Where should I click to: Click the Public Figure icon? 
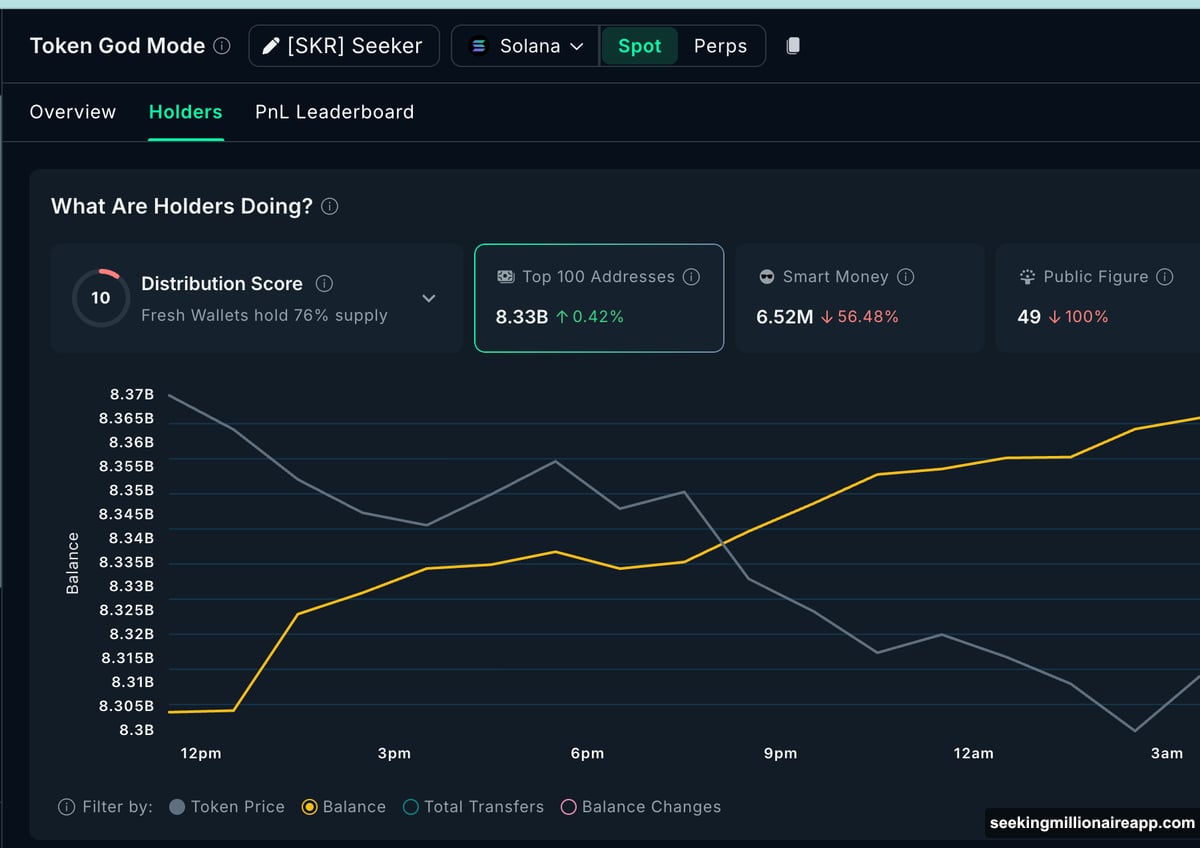coord(1027,277)
